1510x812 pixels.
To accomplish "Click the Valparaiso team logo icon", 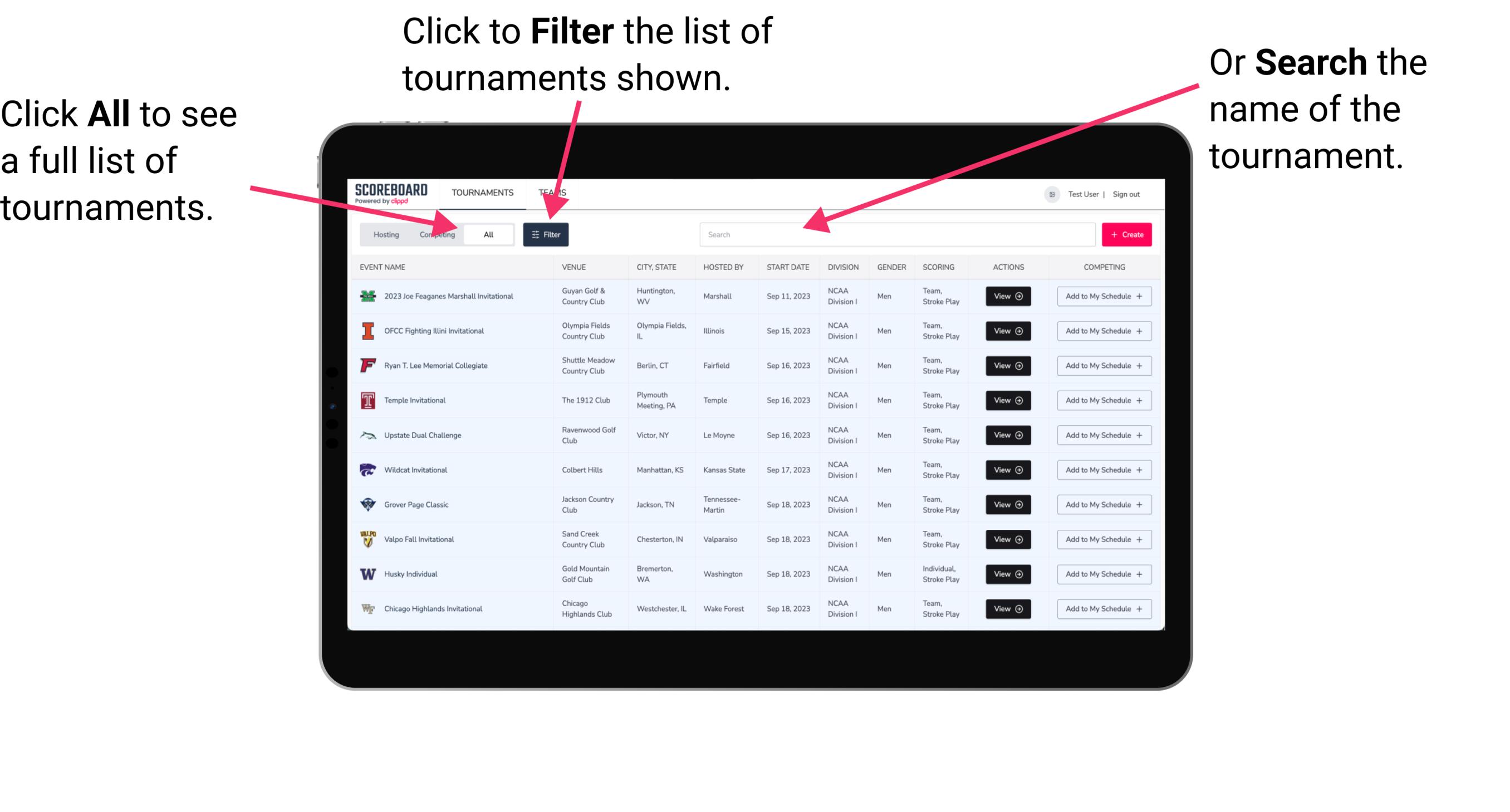I will pos(367,539).
